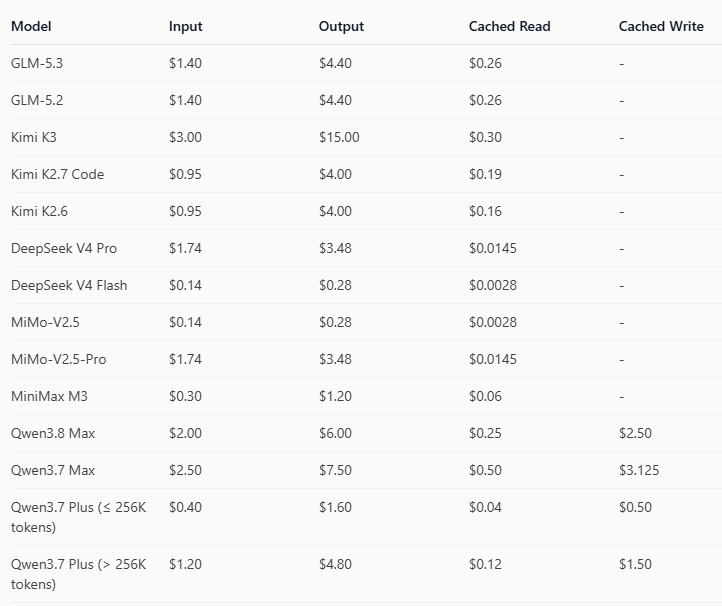Select the GLM-5.3 model name
Screen dimensions: 722x606
point(37,63)
